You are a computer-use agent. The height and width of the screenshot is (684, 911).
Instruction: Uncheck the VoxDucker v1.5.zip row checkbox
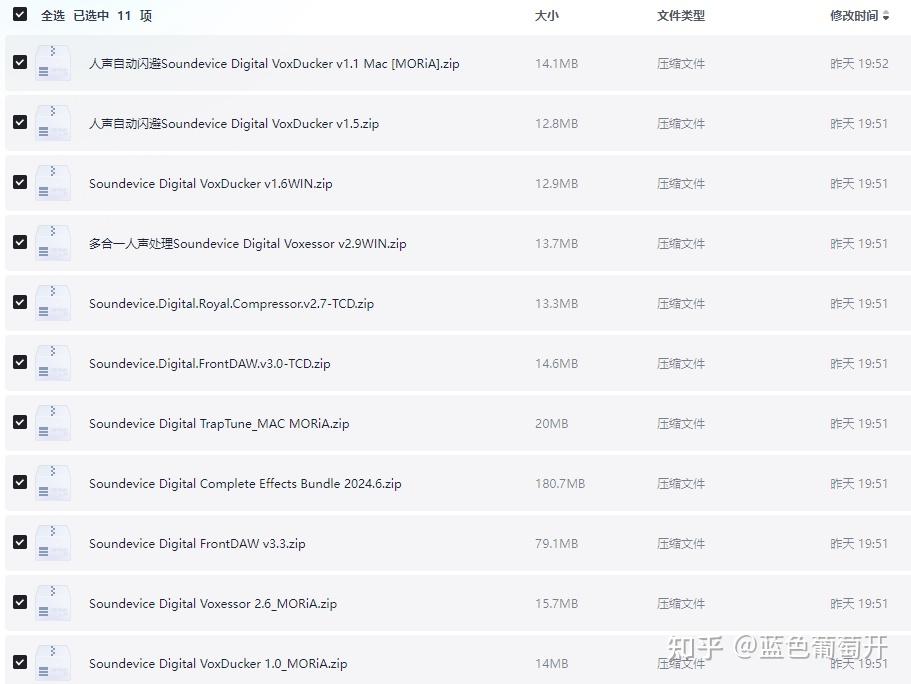point(19,122)
